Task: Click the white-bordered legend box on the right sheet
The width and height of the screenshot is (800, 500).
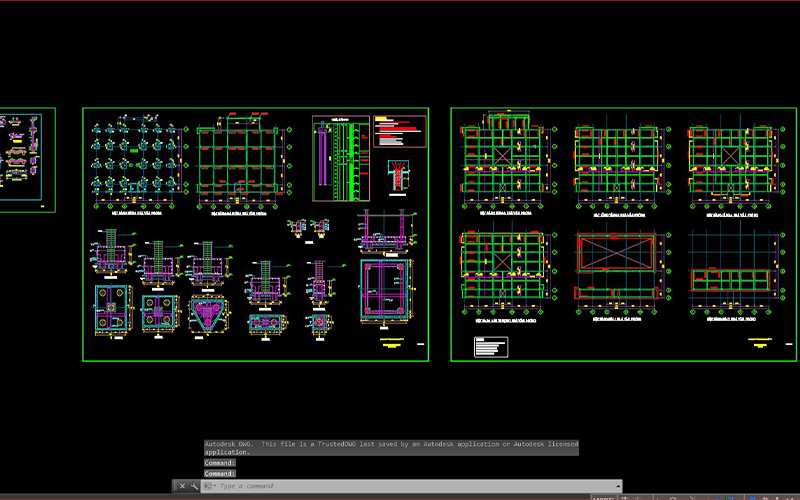Action: (x=489, y=347)
